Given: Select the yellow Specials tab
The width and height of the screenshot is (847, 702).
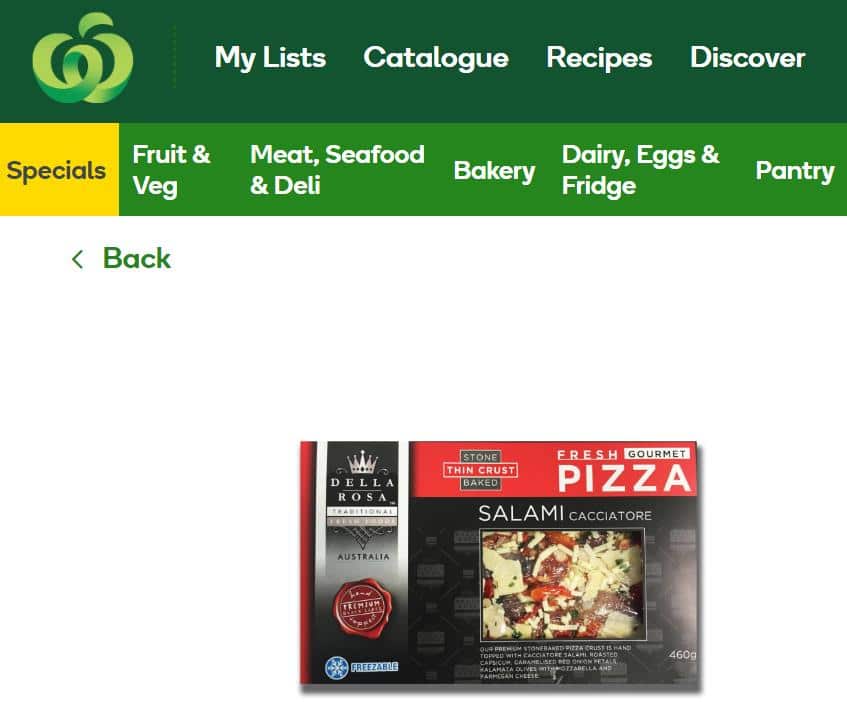Looking at the screenshot, I should coord(59,170).
